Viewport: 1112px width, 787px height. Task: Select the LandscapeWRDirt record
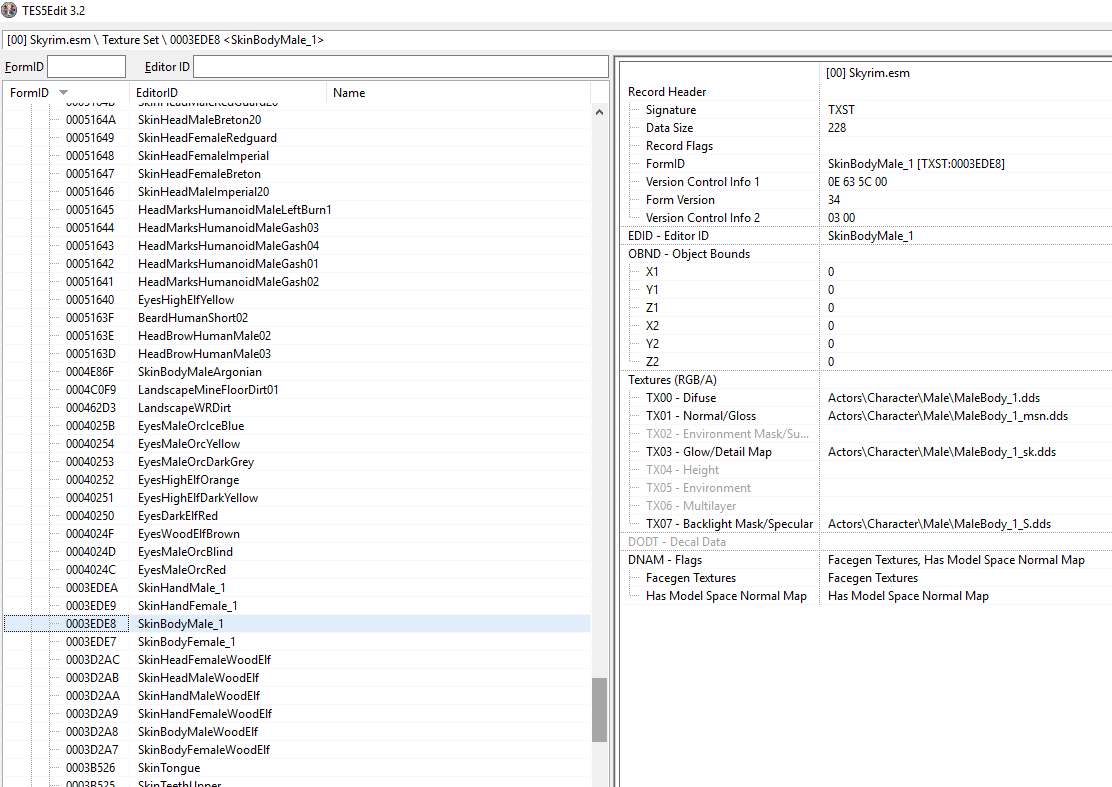(x=296, y=408)
